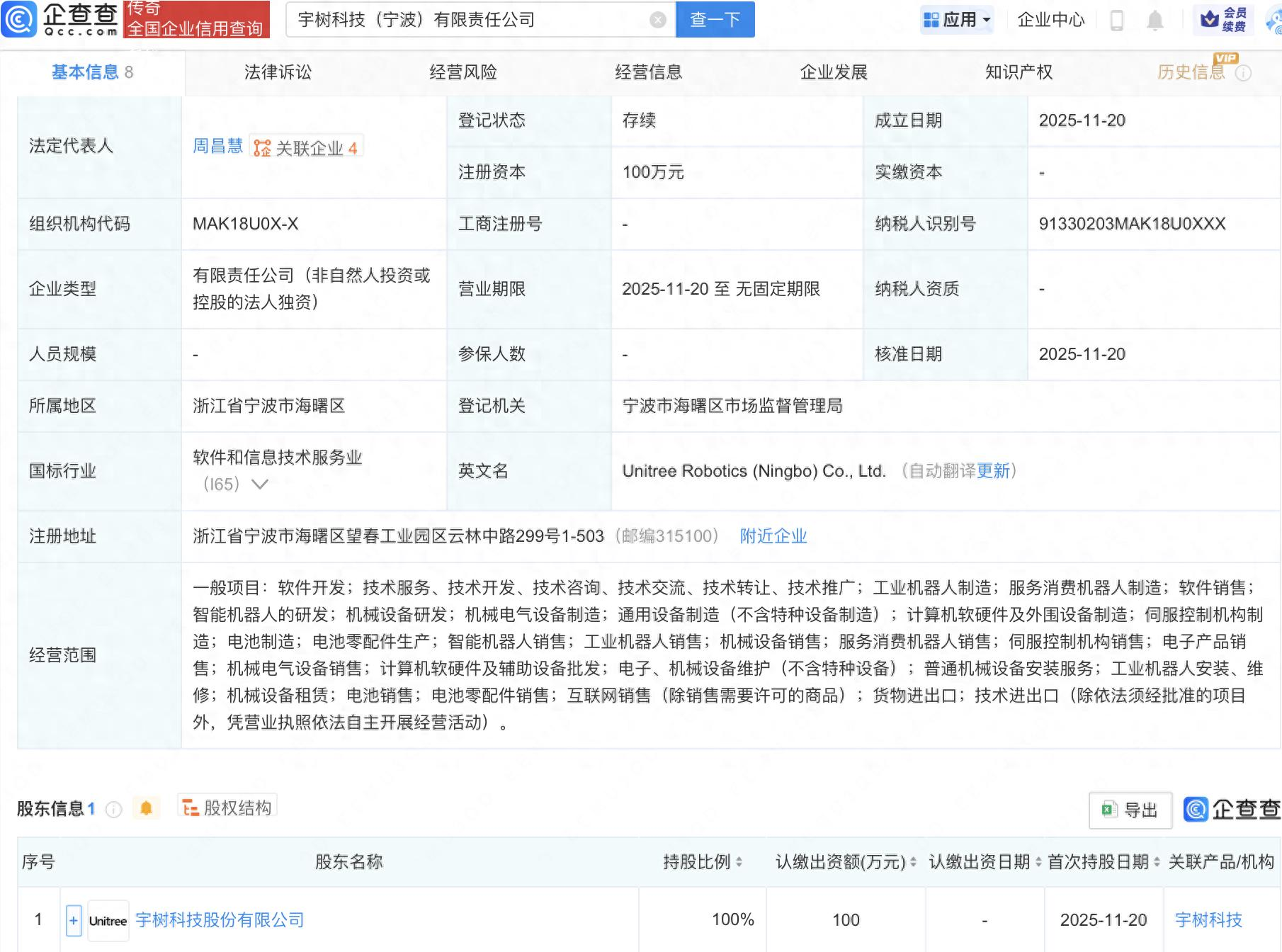1282x952 pixels.
Task: Clear search box using the x icon
Action: pos(657,20)
